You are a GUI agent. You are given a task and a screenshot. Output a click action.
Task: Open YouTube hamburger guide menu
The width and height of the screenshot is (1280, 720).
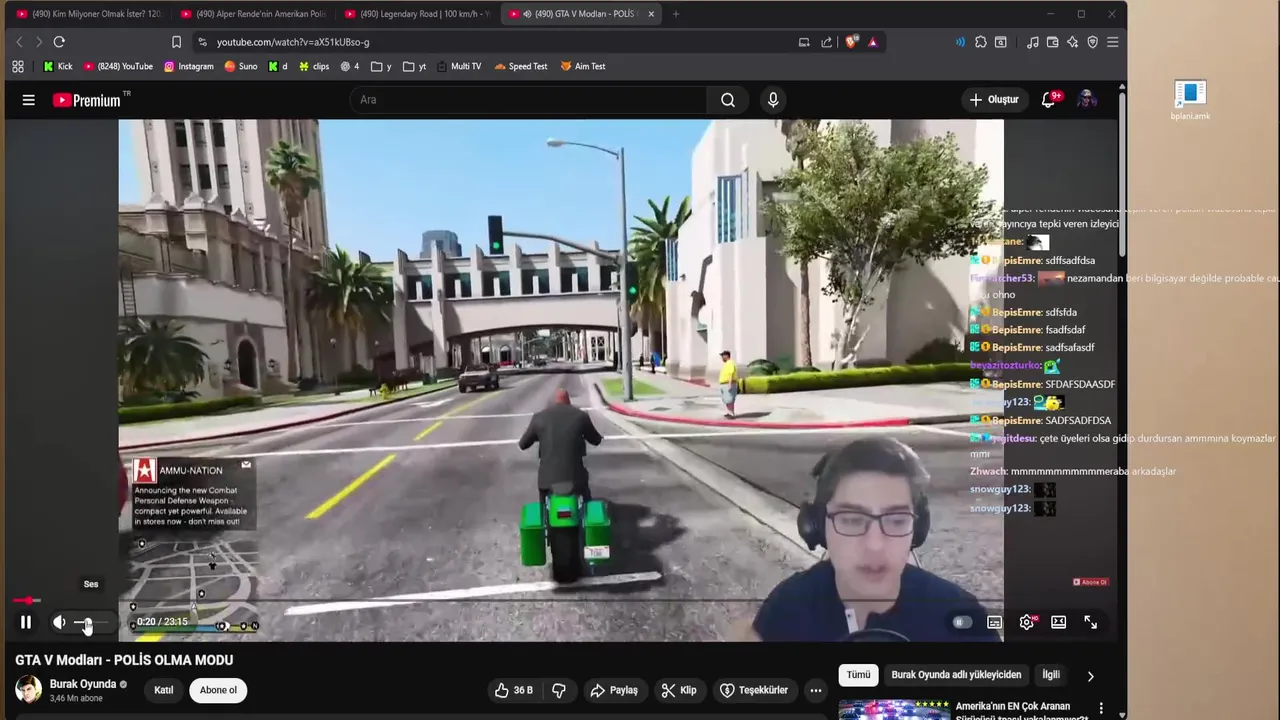(x=29, y=100)
